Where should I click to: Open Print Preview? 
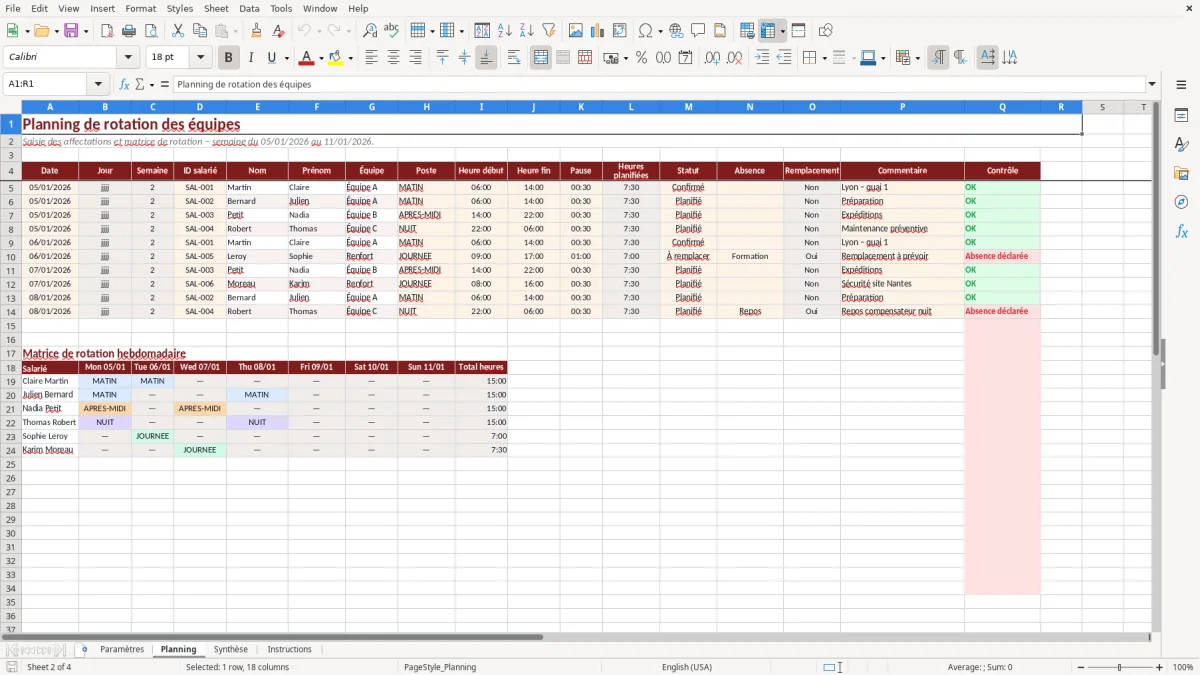click(151, 31)
